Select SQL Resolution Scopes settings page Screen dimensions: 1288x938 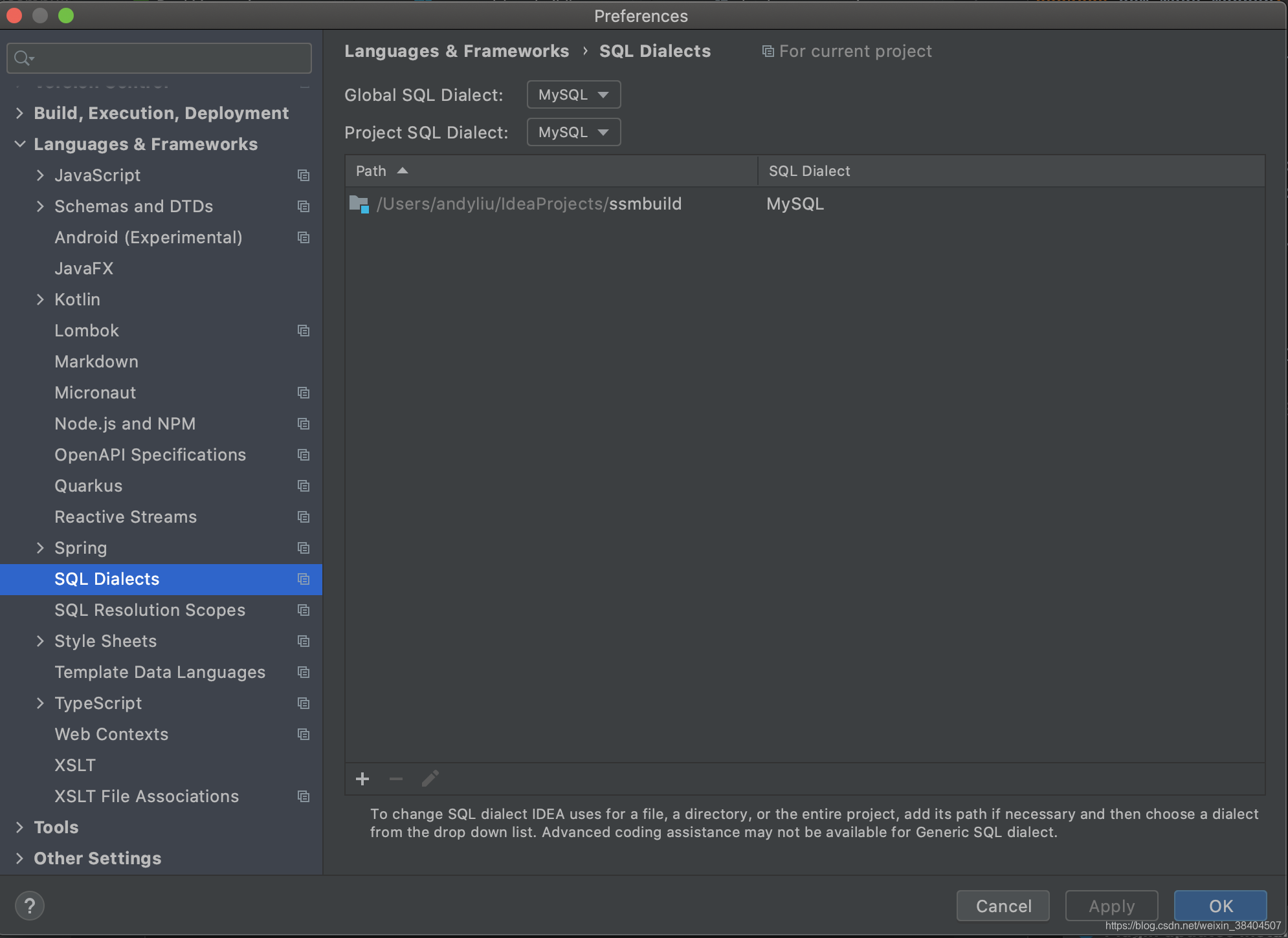(x=150, y=610)
